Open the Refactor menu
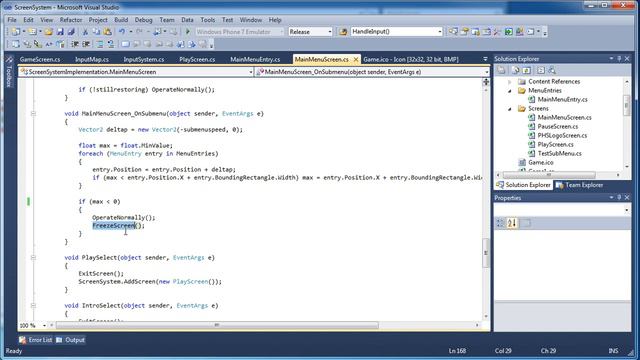 click(71, 20)
